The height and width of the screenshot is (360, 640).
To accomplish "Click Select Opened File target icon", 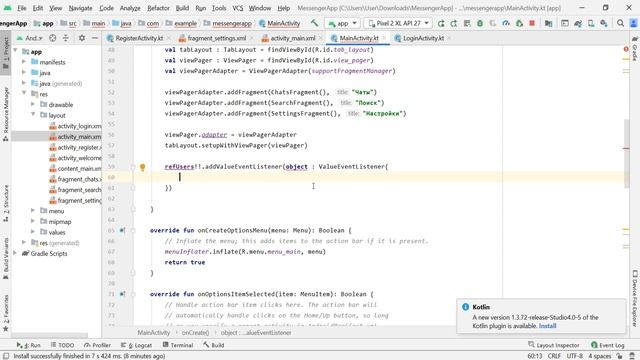I will (53, 38).
